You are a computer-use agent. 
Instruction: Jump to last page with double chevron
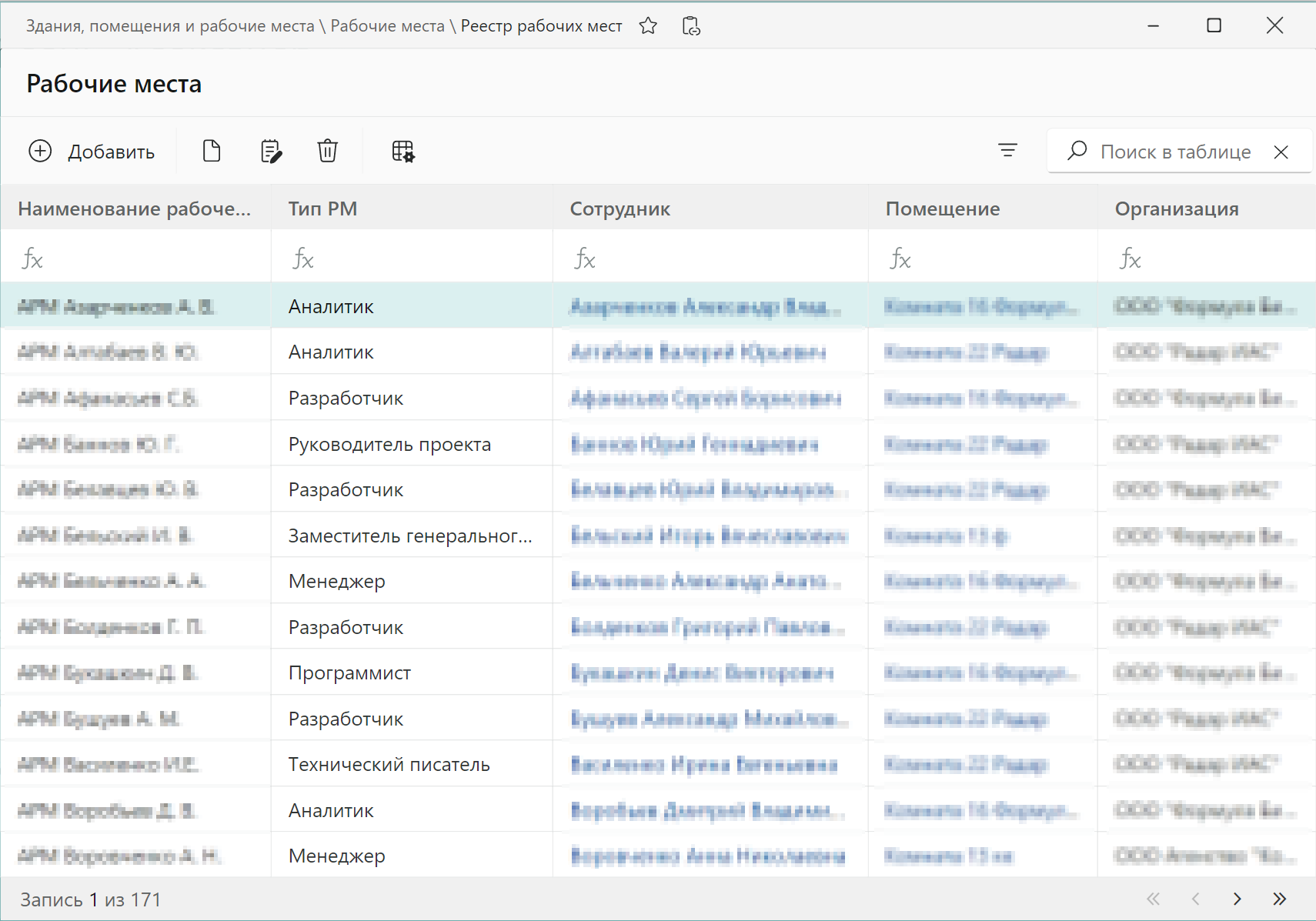pos(1279,899)
